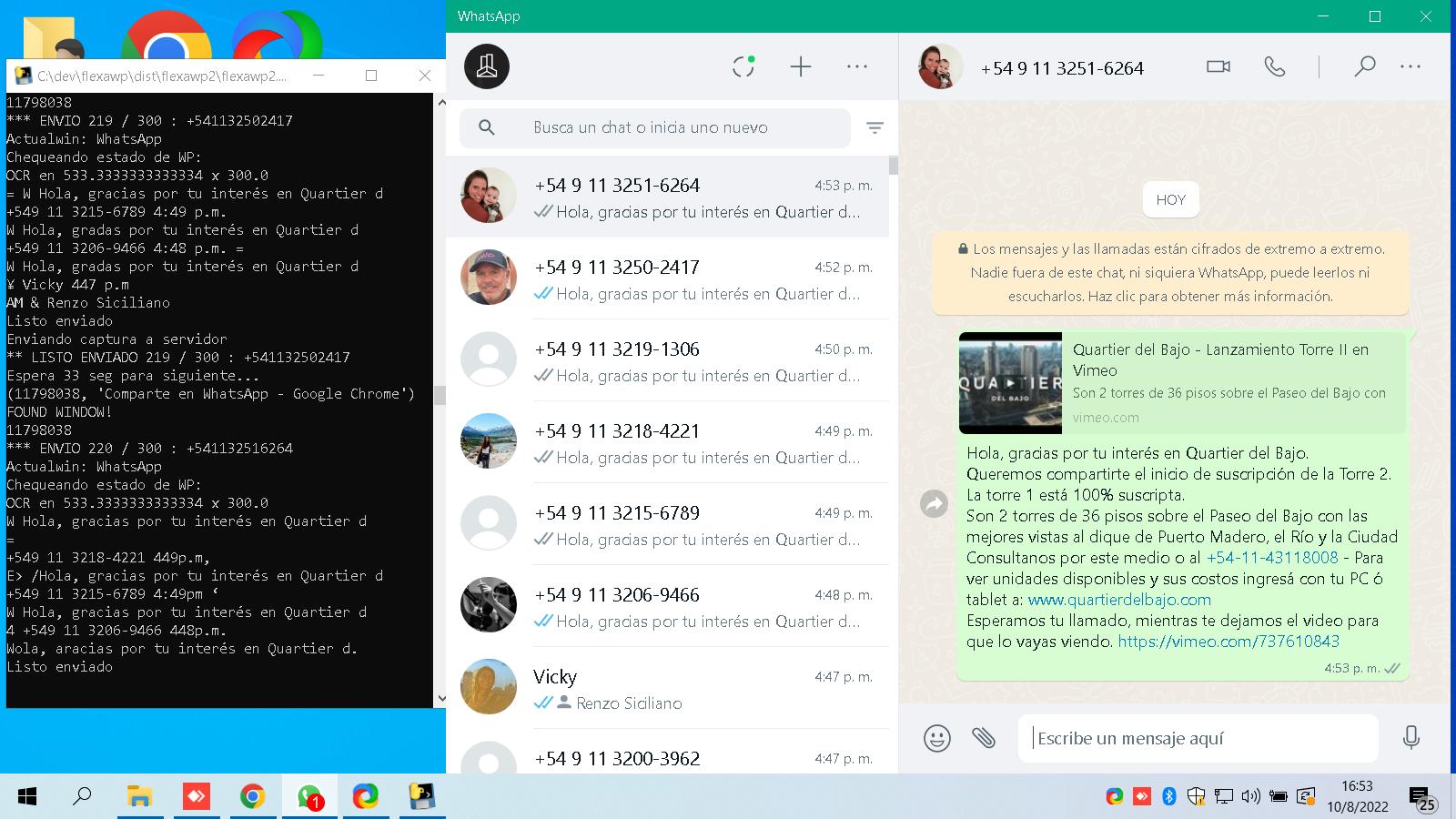Viewport: 1456px width, 819px height.
Task: Click avatar of Vicky chat
Action: pyautogui.click(x=489, y=687)
